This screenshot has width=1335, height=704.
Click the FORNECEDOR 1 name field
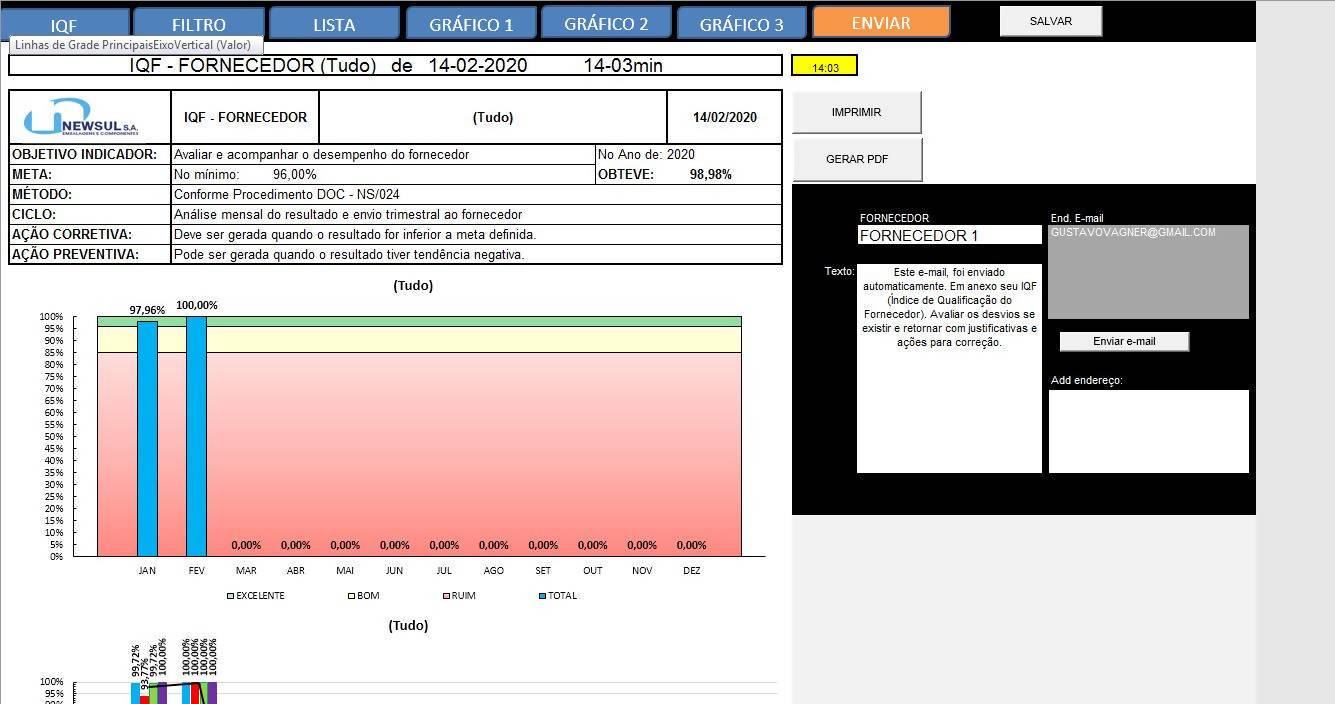click(x=948, y=236)
